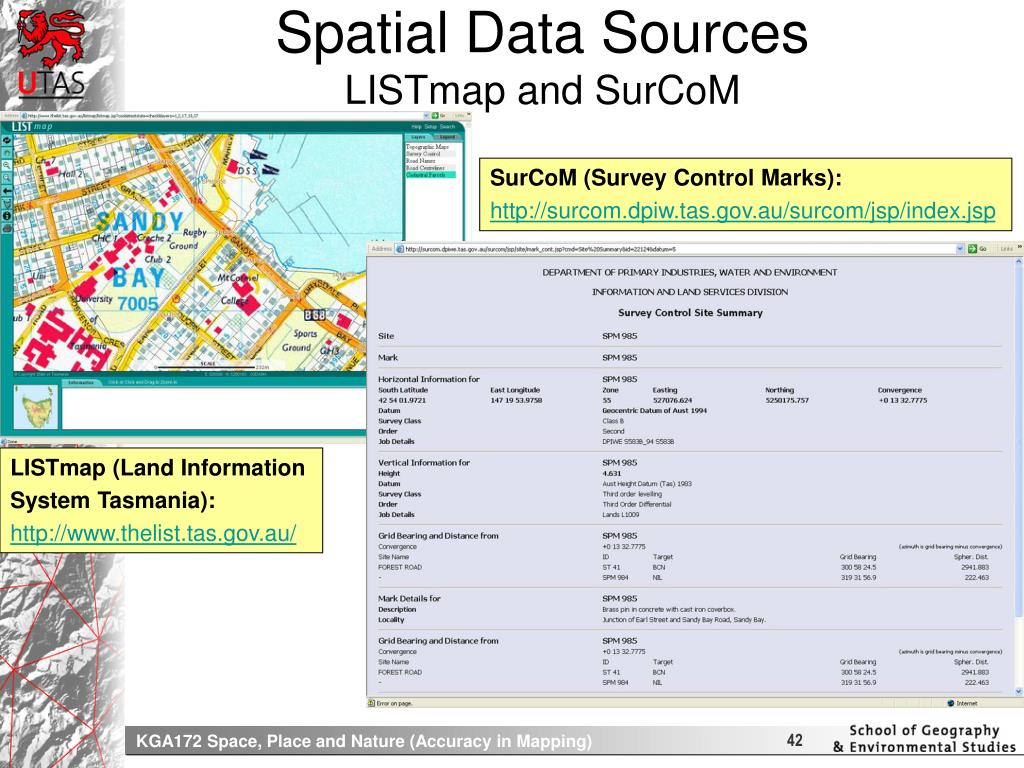Screen dimensions: 1024x768
Task: Click the Height value 4.631
Action: pyautogui.click(x=612, y=473)
